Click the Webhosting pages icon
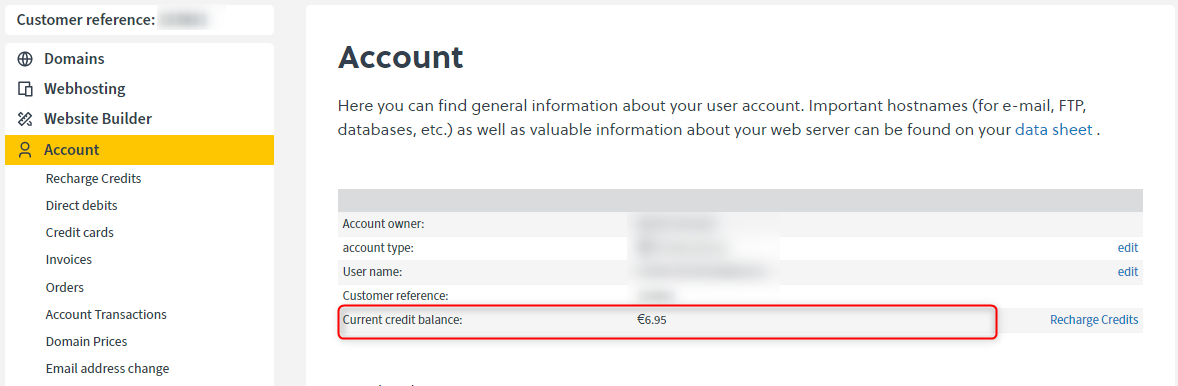The image size is (1178, 386). 26,89
